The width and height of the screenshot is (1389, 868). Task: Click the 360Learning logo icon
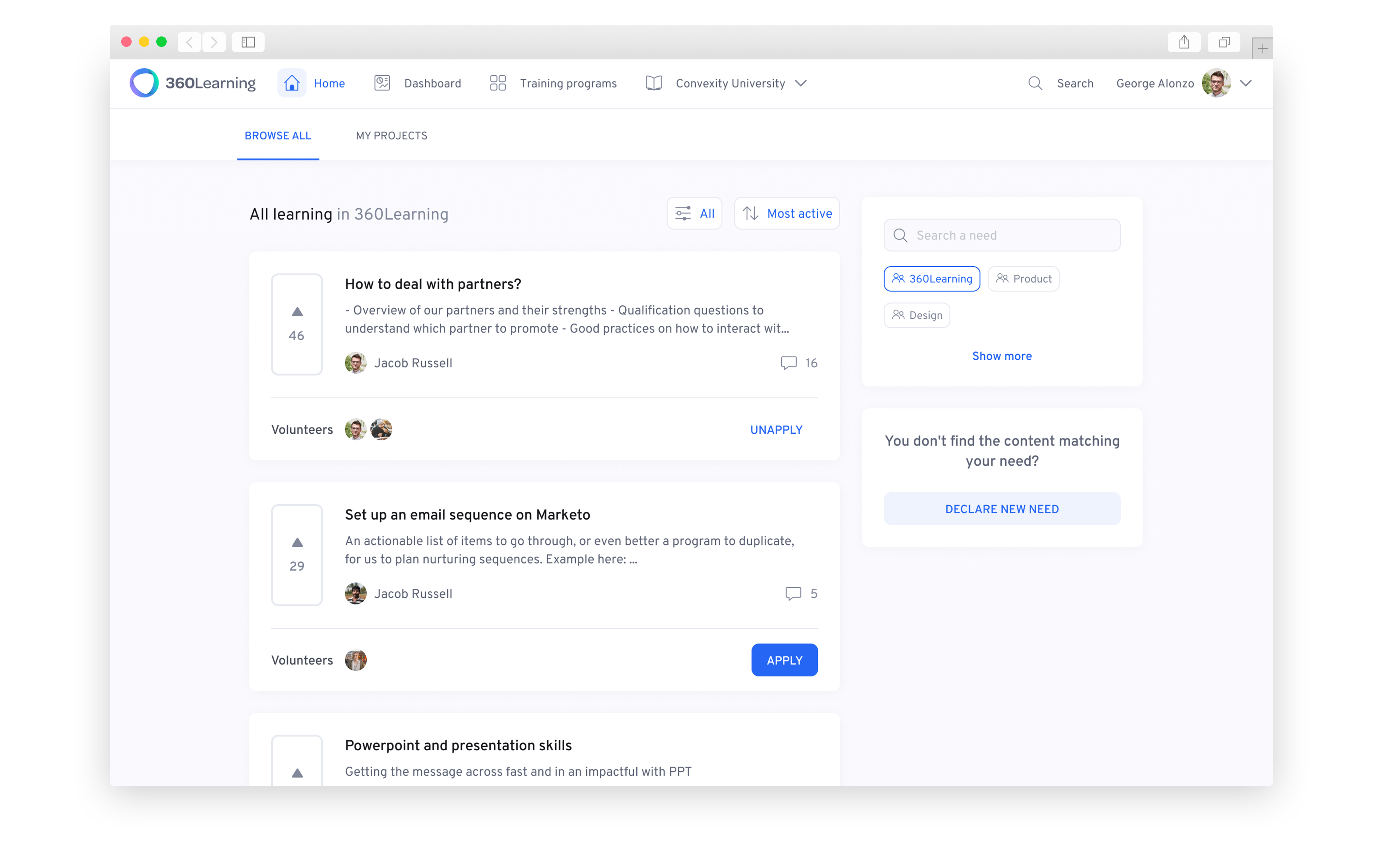(x=144, y=83)
